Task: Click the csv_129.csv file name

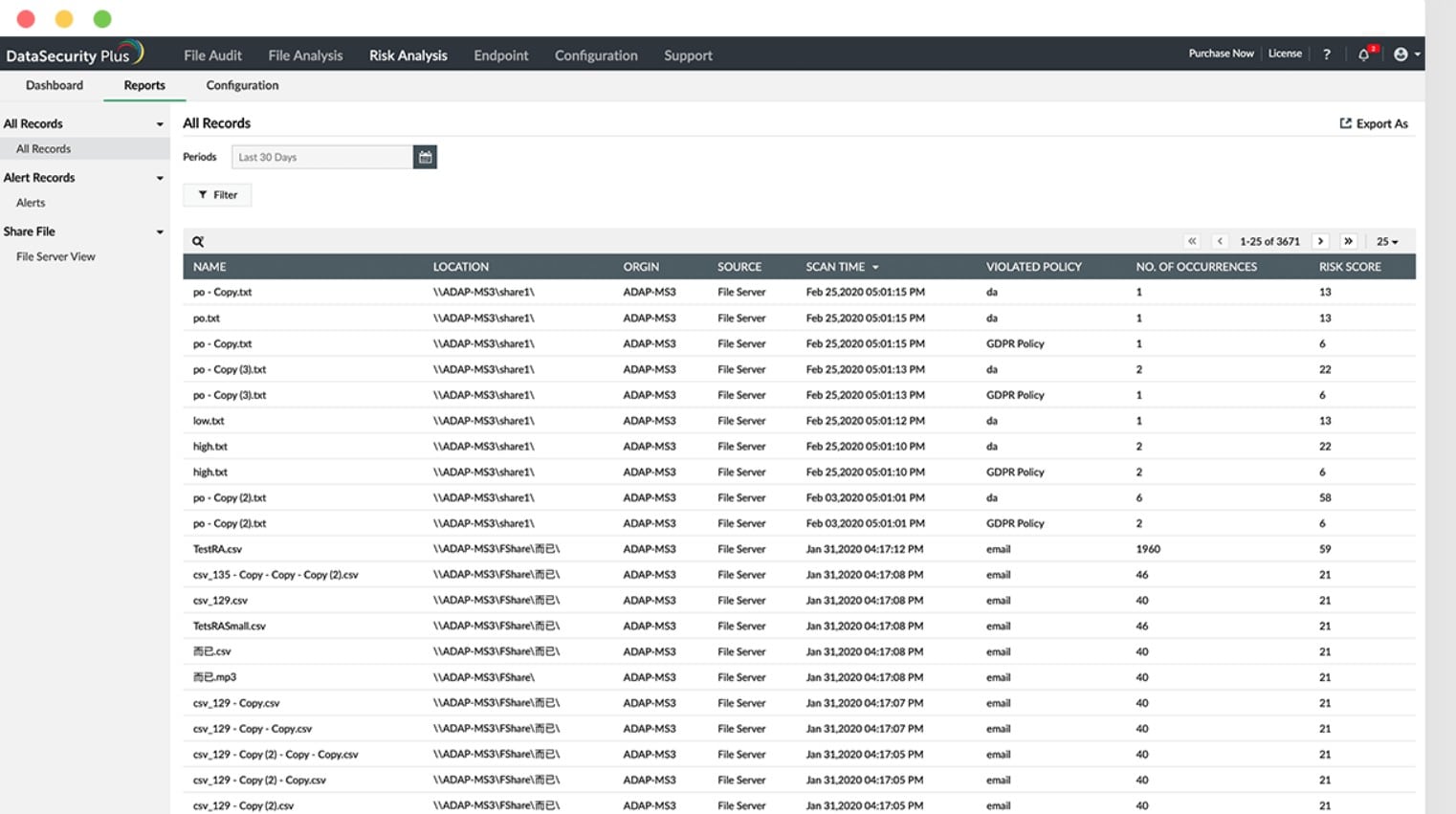Action: click(x=220, y=601)
